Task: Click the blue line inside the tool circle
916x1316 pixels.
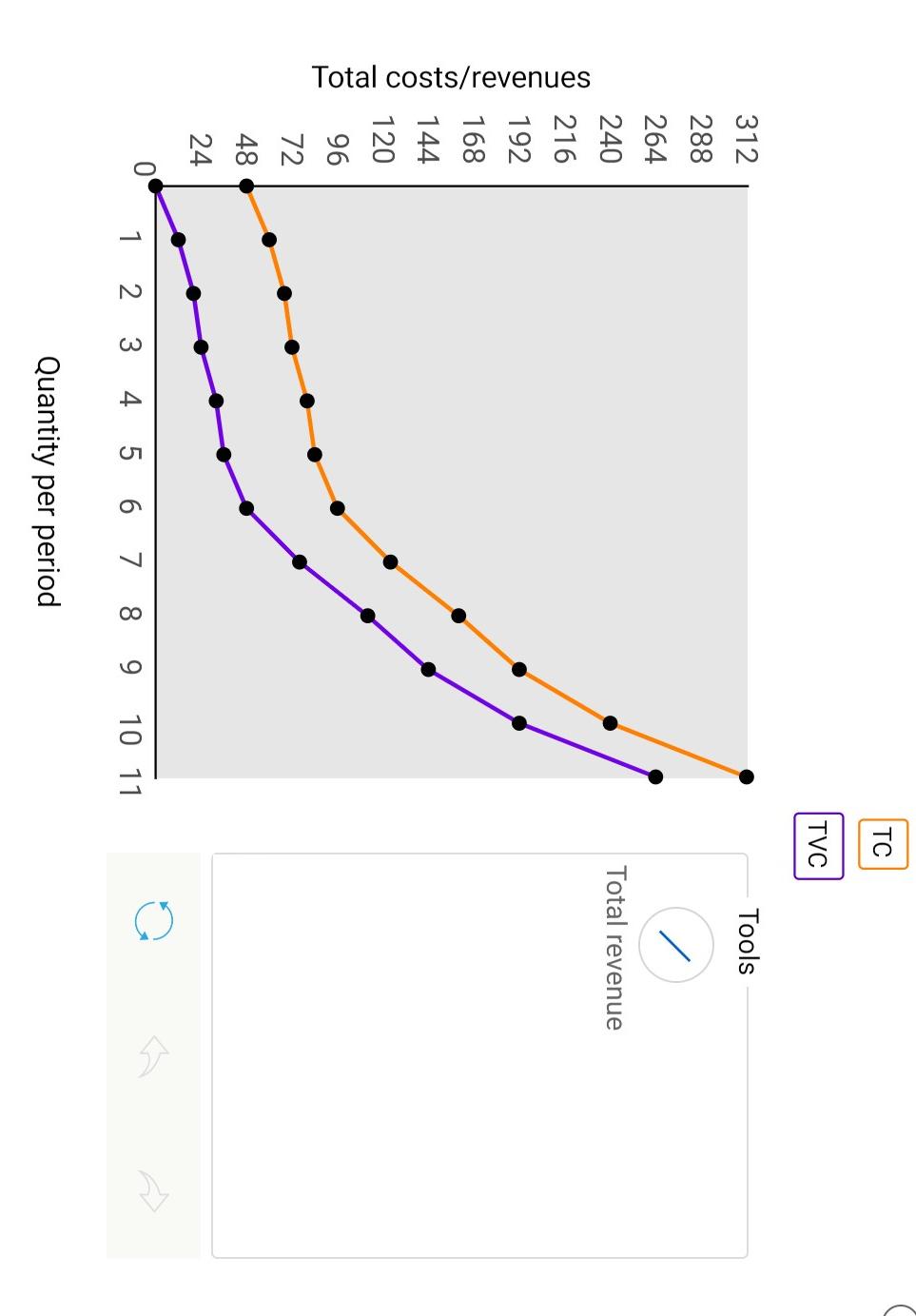Action: tap(674, 944)
